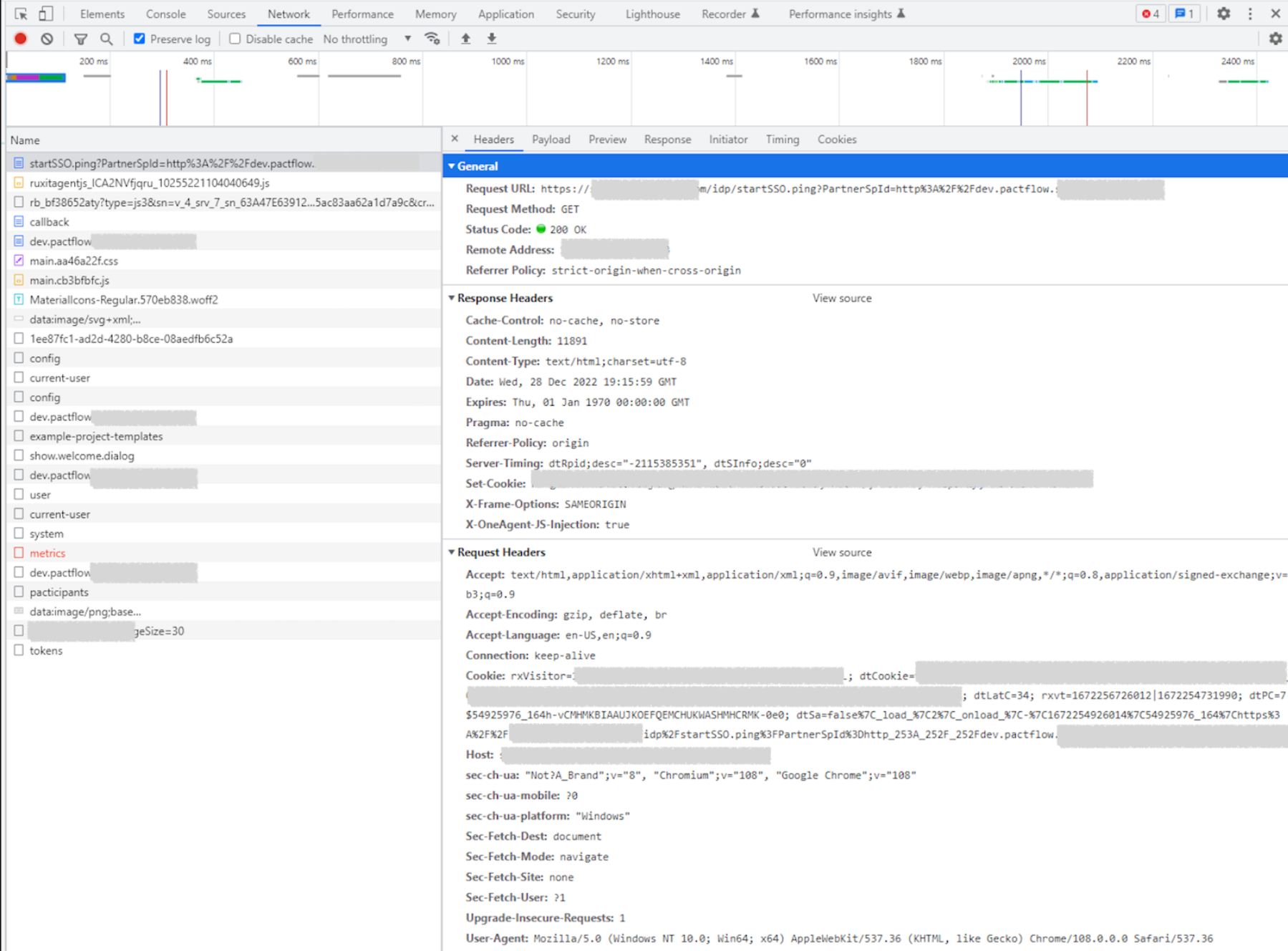The width and height of the screenshot is (1288, 951).
Task: Select the system request row
Action: point(224,534)
